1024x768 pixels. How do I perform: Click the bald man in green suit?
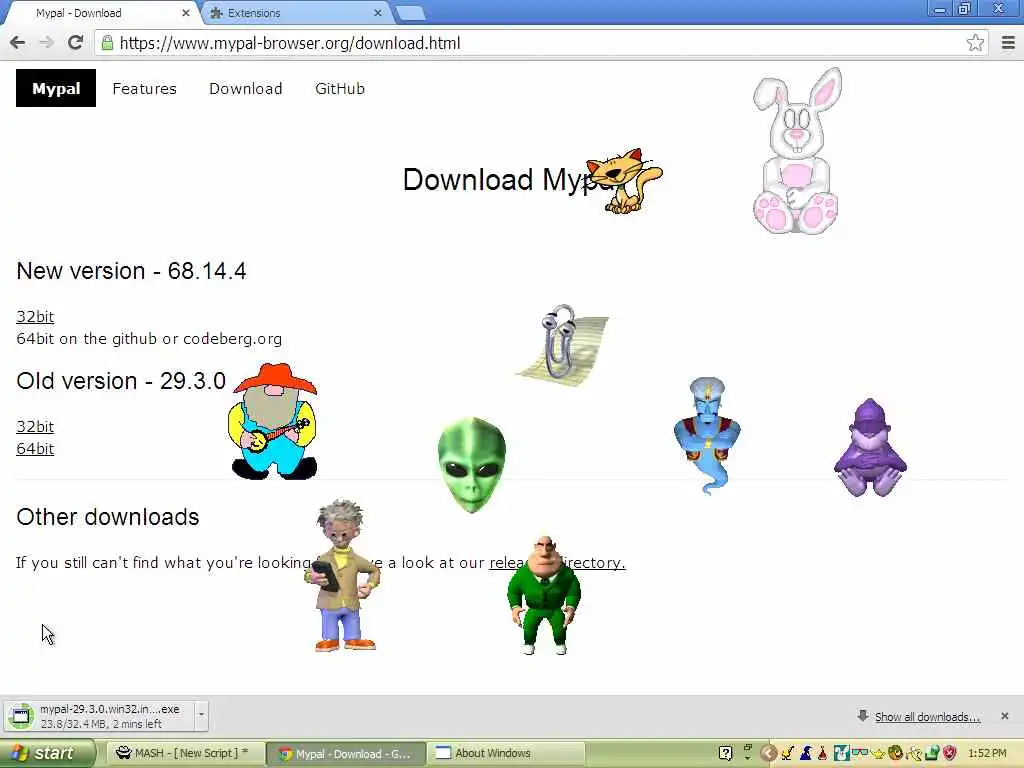click(544, 595)
